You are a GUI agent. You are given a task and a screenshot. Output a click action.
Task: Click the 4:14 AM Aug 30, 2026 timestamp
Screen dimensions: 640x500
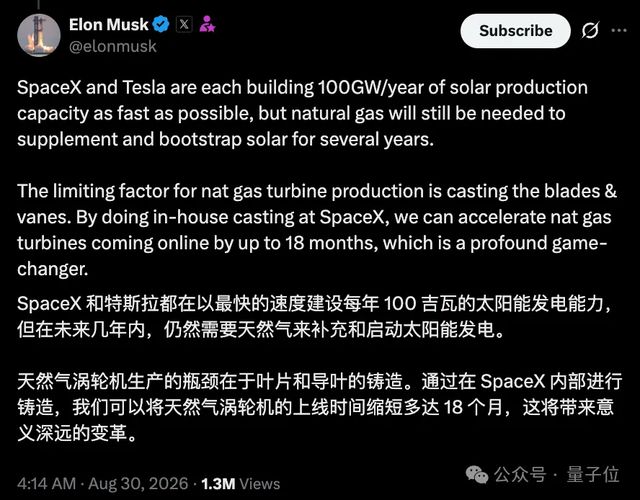[103, 484]
